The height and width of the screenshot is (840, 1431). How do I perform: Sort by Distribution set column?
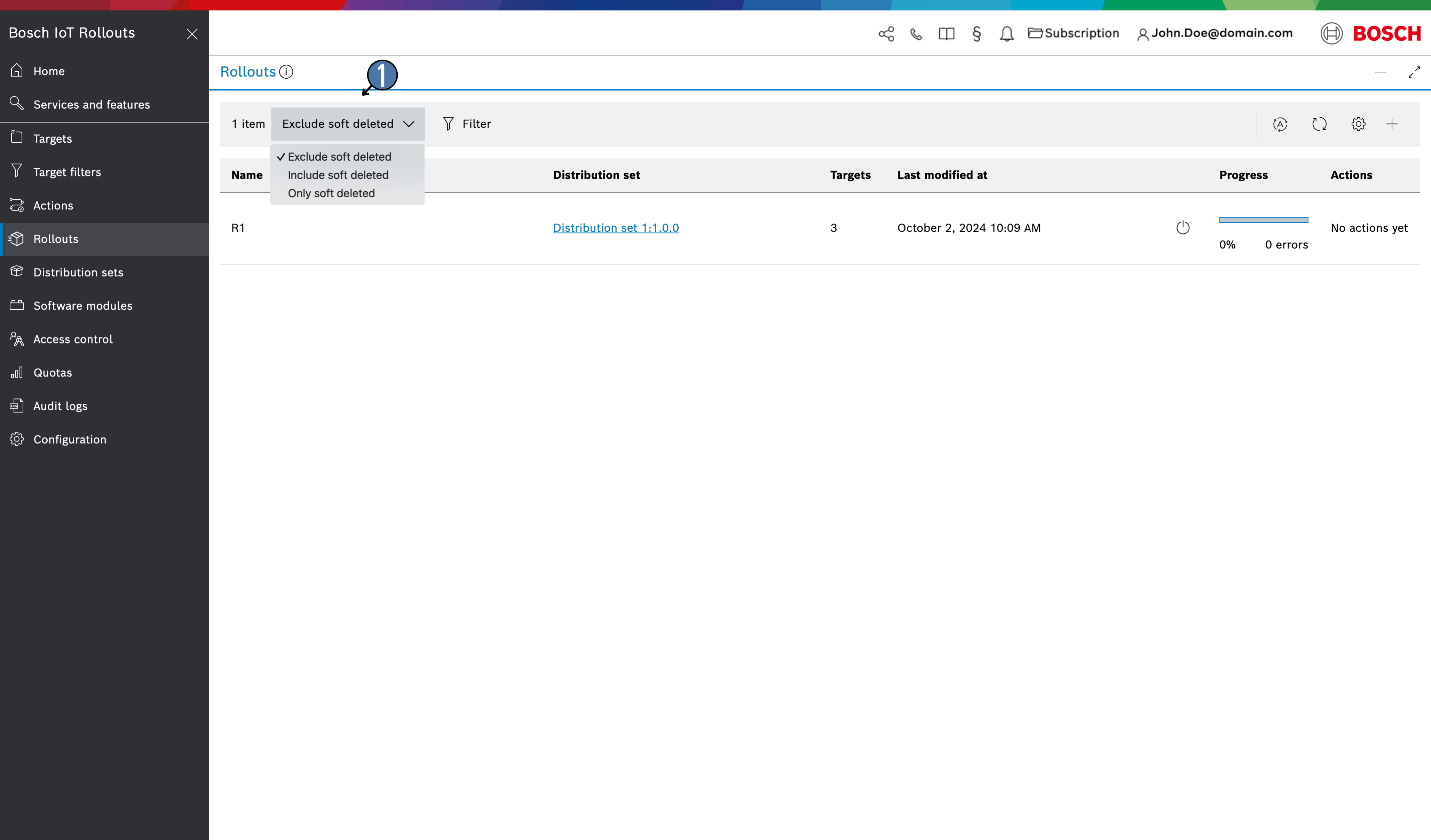click(x=596, y=175)
